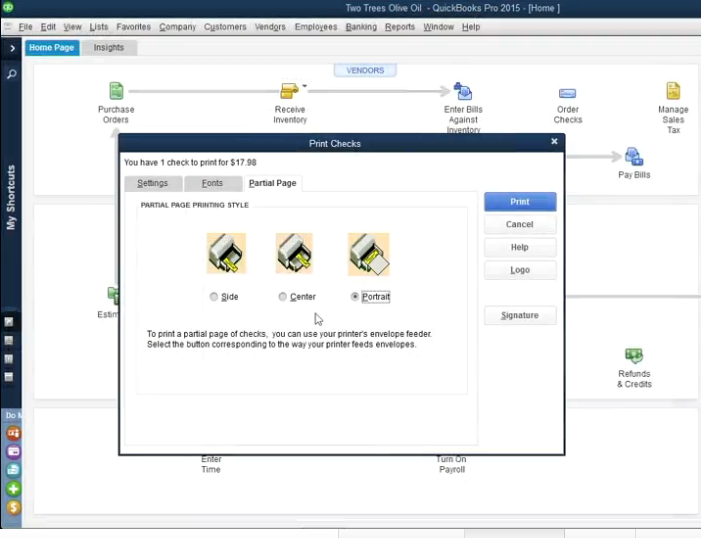Click the Side feed printer image
701x538 pixels.
pyautogui.click(x=226, y=253)
